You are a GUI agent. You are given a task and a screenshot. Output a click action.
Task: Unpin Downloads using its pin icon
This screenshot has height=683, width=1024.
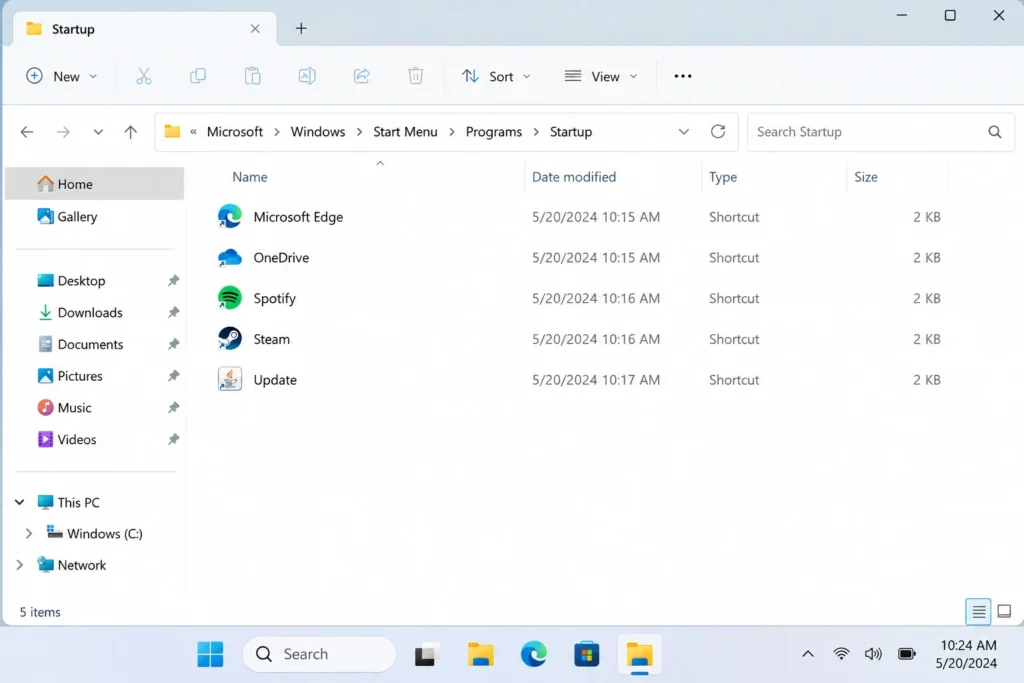click(x=173, y=312)
